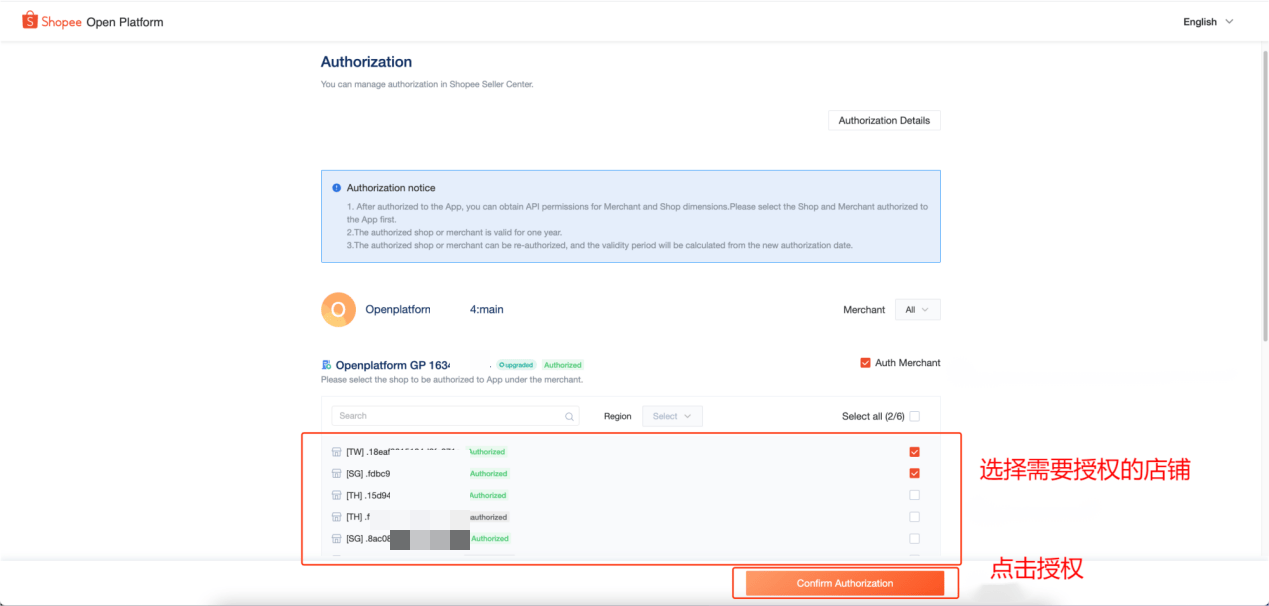Click the info icon in Authorization notice

337,188
